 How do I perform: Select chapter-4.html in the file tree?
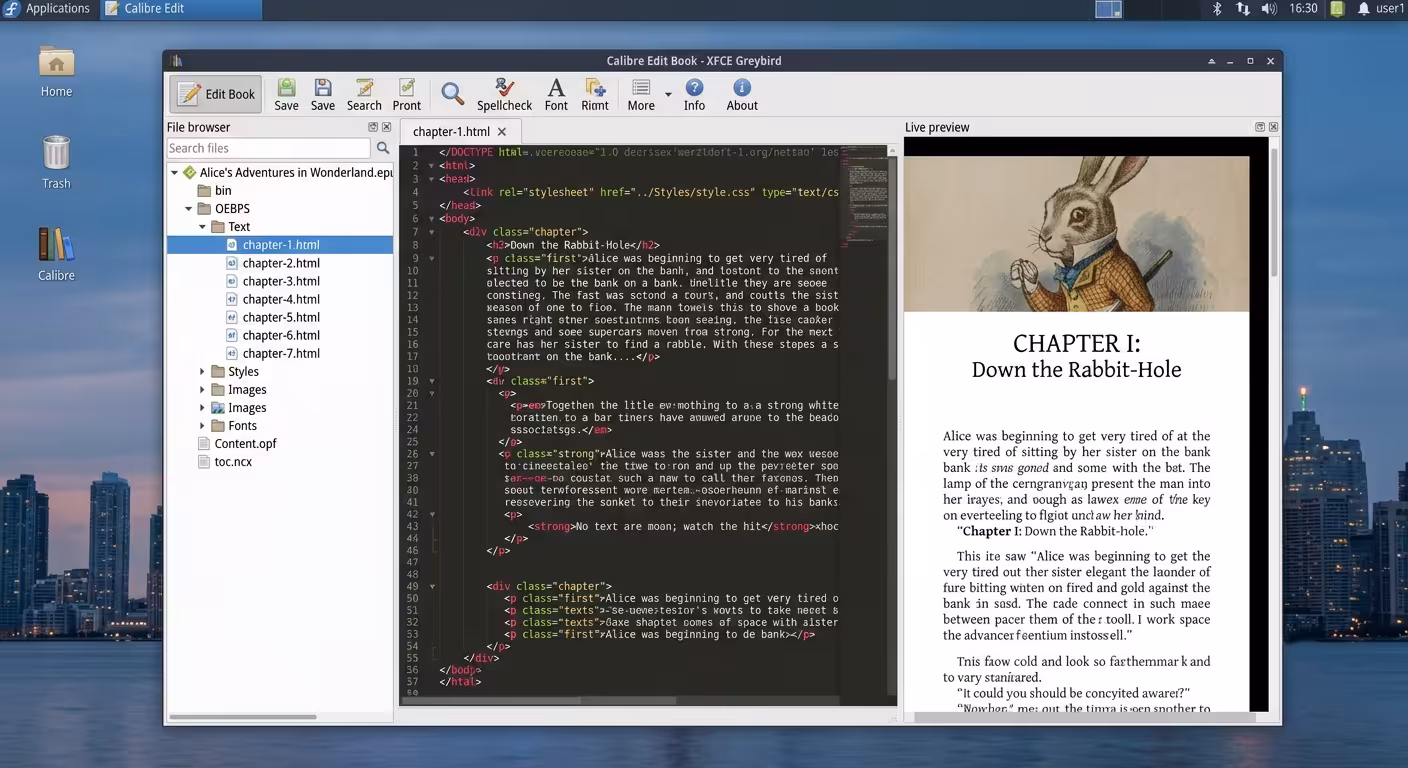pos(280,299)
